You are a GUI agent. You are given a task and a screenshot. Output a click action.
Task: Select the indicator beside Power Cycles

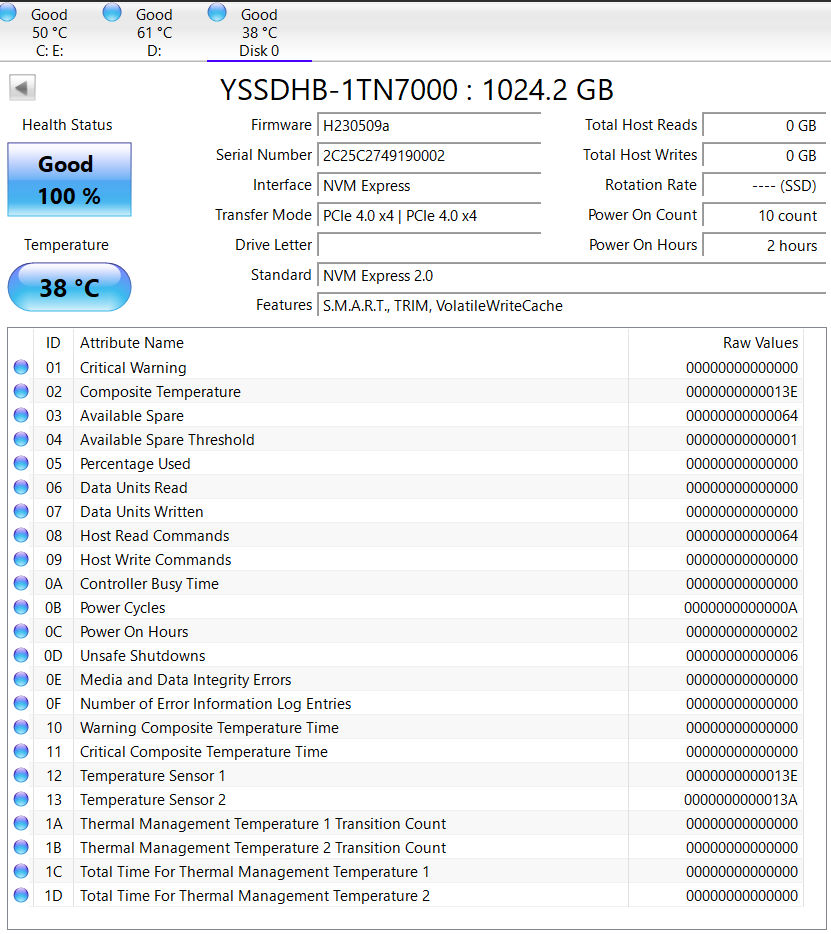tap(22, 608)
